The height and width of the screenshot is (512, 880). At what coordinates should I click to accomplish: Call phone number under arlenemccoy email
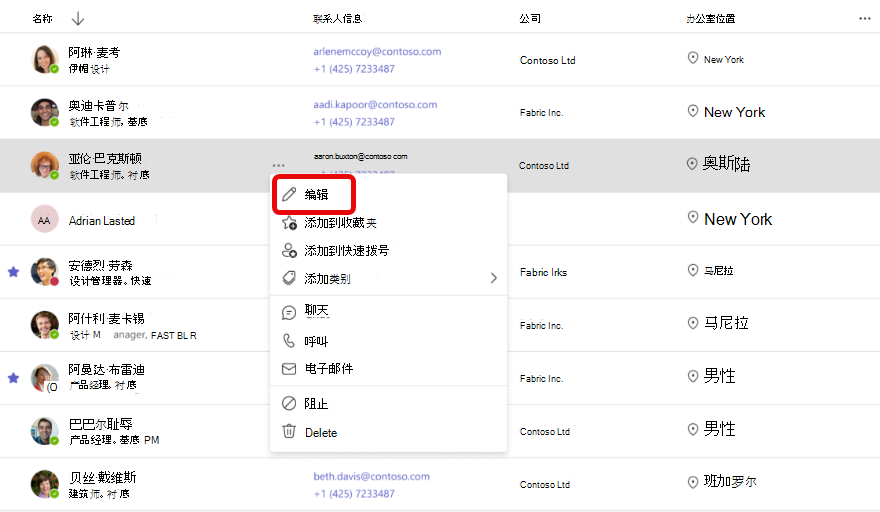click(x=354, y=69)
